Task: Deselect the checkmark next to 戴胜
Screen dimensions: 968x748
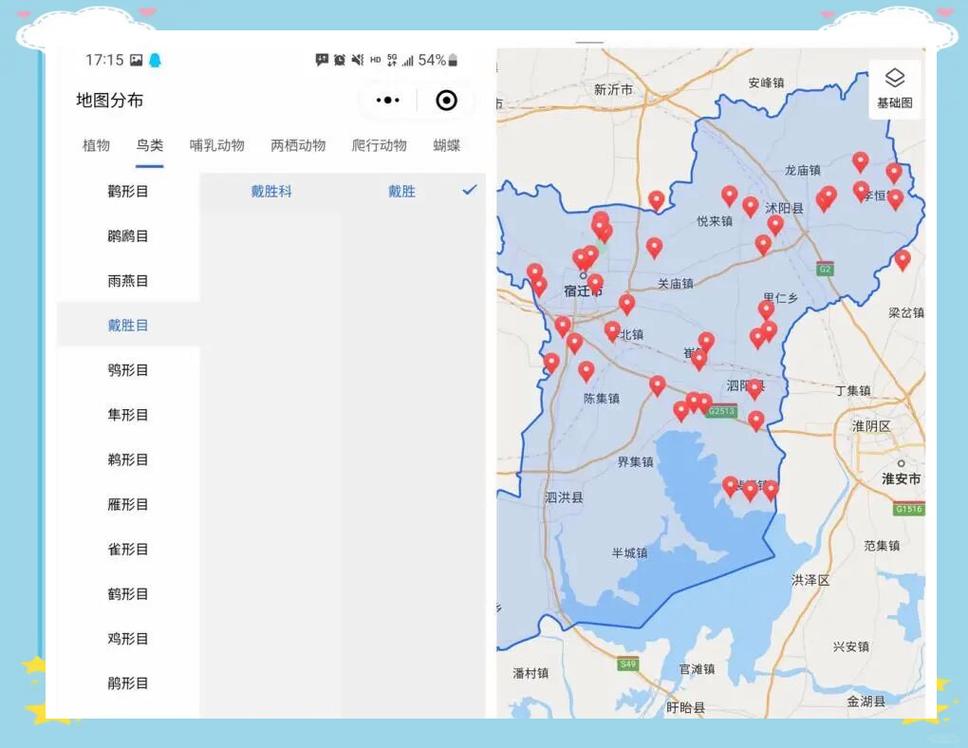Action: point(469,189)
